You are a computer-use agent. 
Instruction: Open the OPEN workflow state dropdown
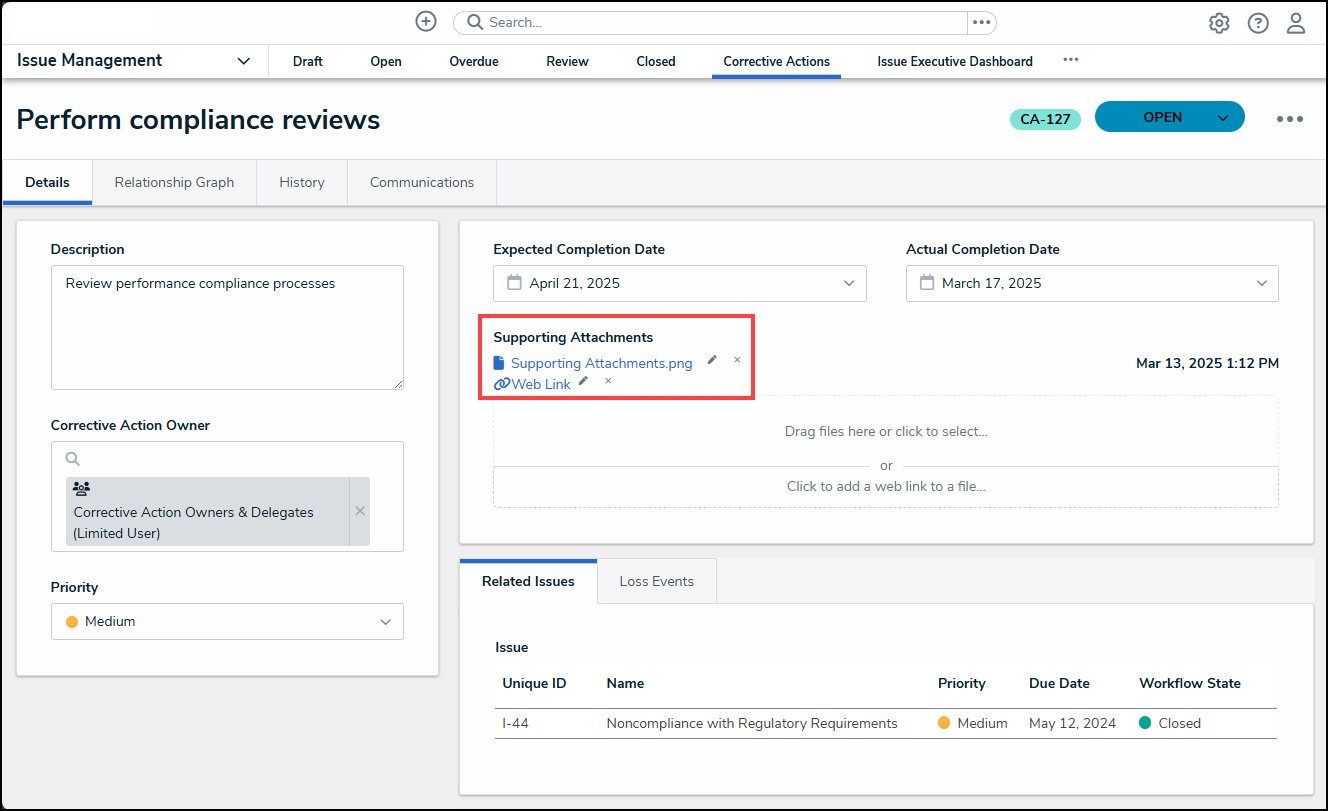[1223, 118]
